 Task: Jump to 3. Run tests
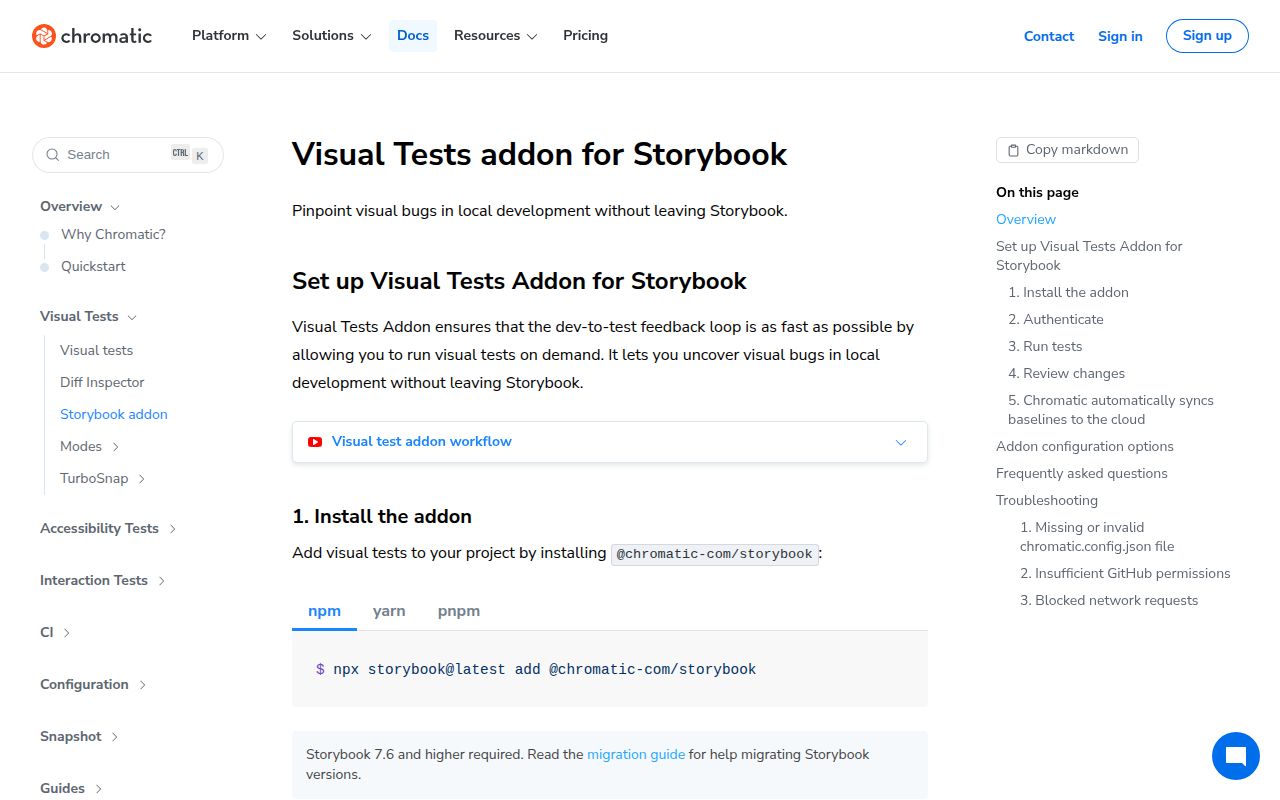pyautogui.click(x=1045, y=347)
